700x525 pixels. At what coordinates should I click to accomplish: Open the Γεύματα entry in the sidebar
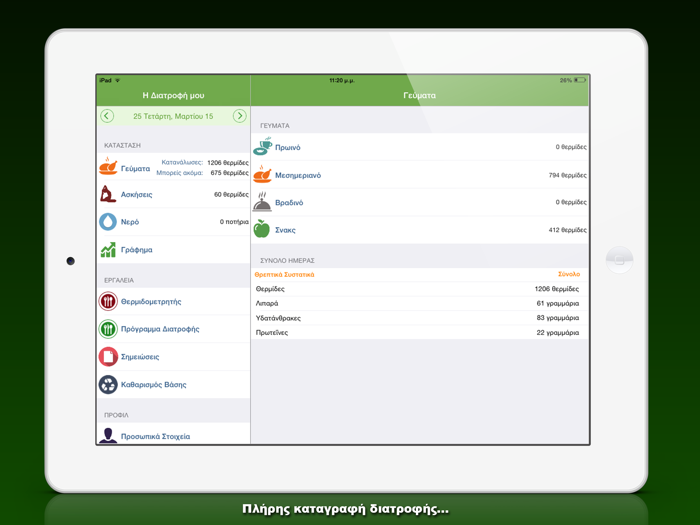click(x=173, y=167)
